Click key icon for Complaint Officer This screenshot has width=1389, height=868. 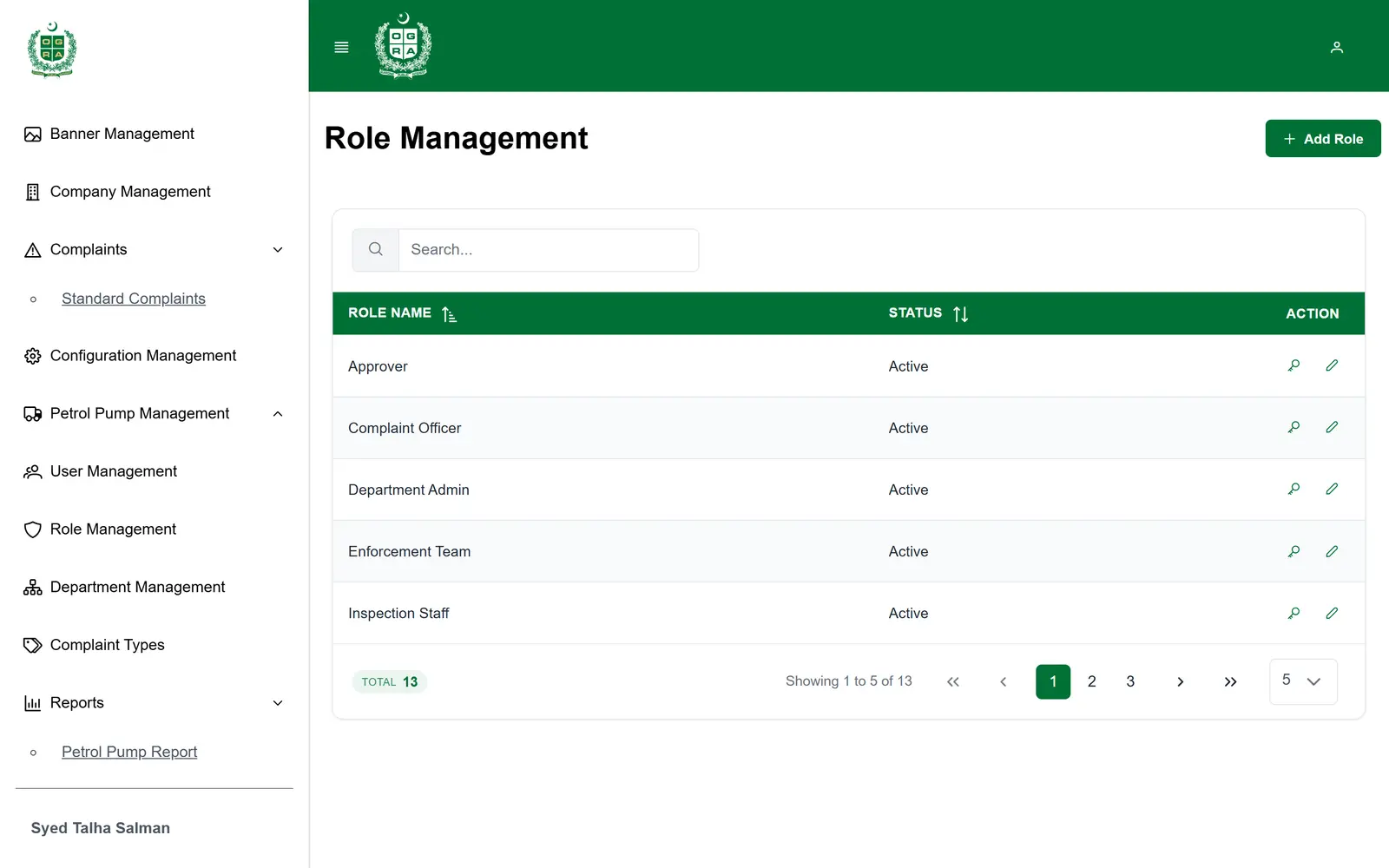click(1294, 427)
